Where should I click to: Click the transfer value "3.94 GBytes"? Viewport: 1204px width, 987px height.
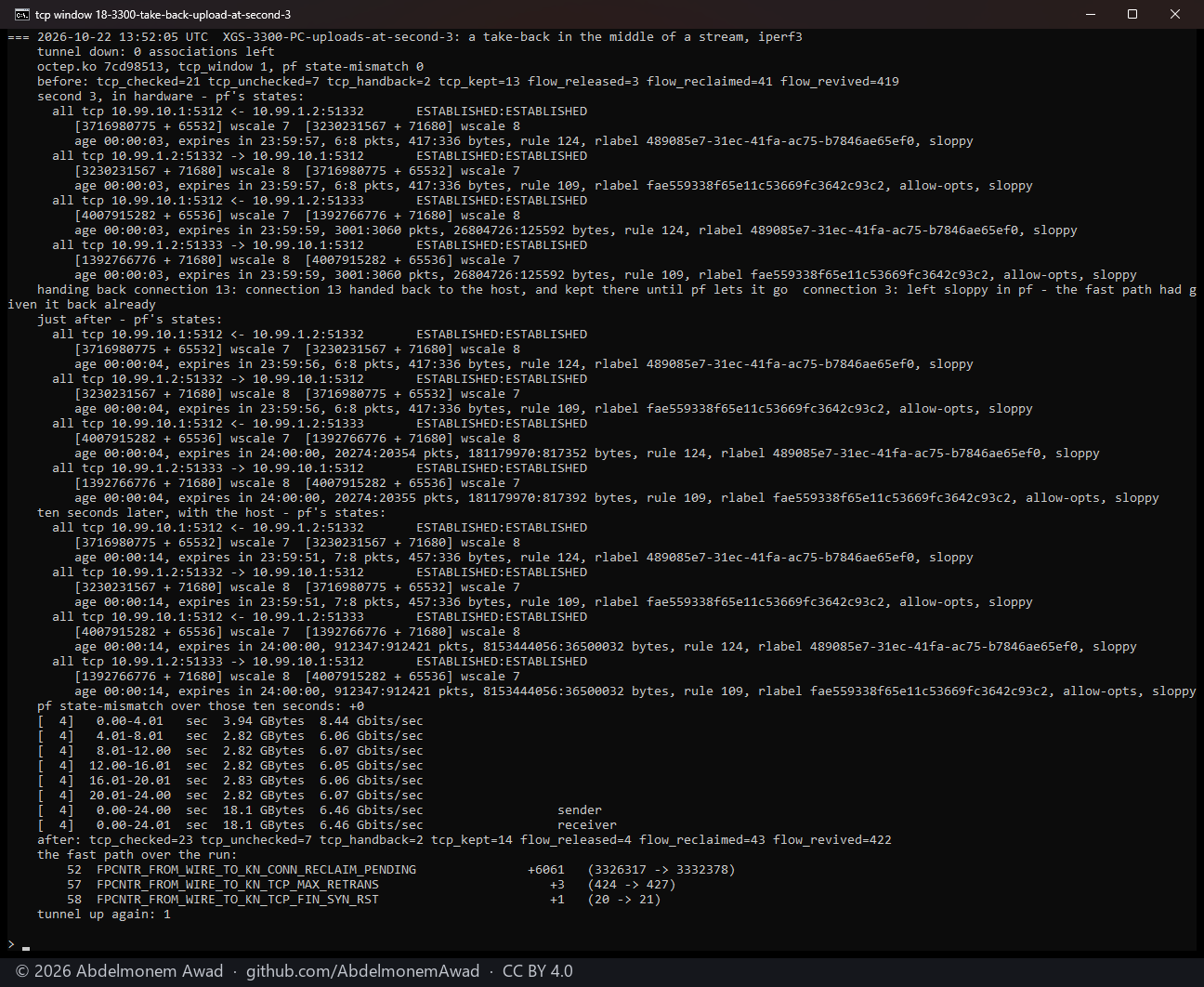[264, 721]
